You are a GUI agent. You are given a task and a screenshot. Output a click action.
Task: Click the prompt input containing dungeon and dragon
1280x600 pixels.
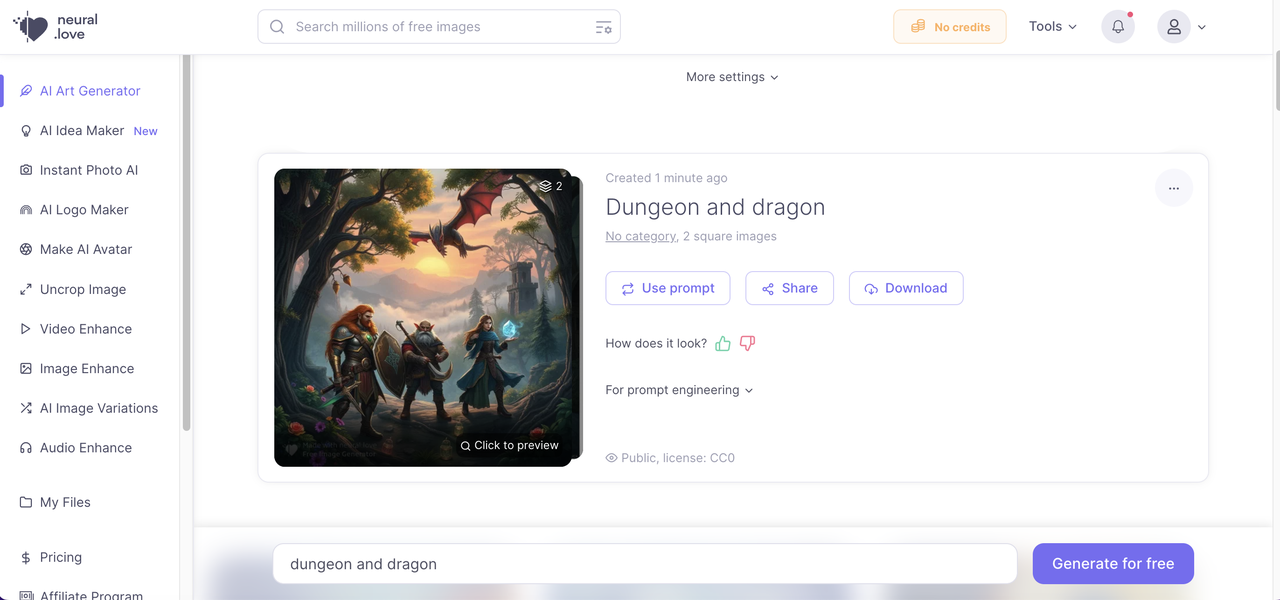pyautogui.click(x=645, y=564)
